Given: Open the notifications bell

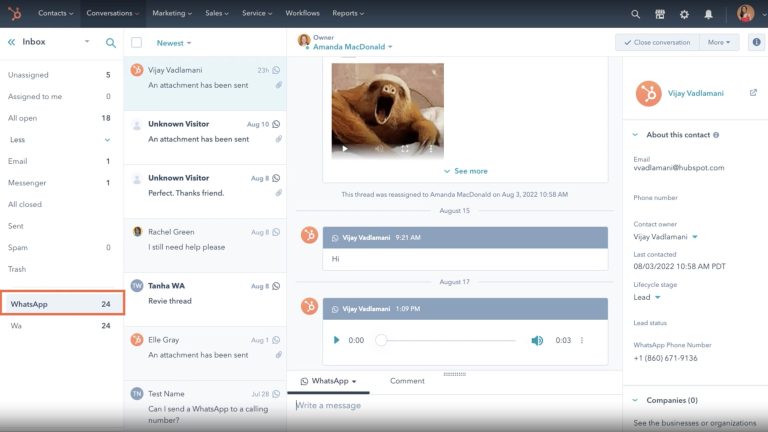Looking at the screenshot, I should 708,14.
